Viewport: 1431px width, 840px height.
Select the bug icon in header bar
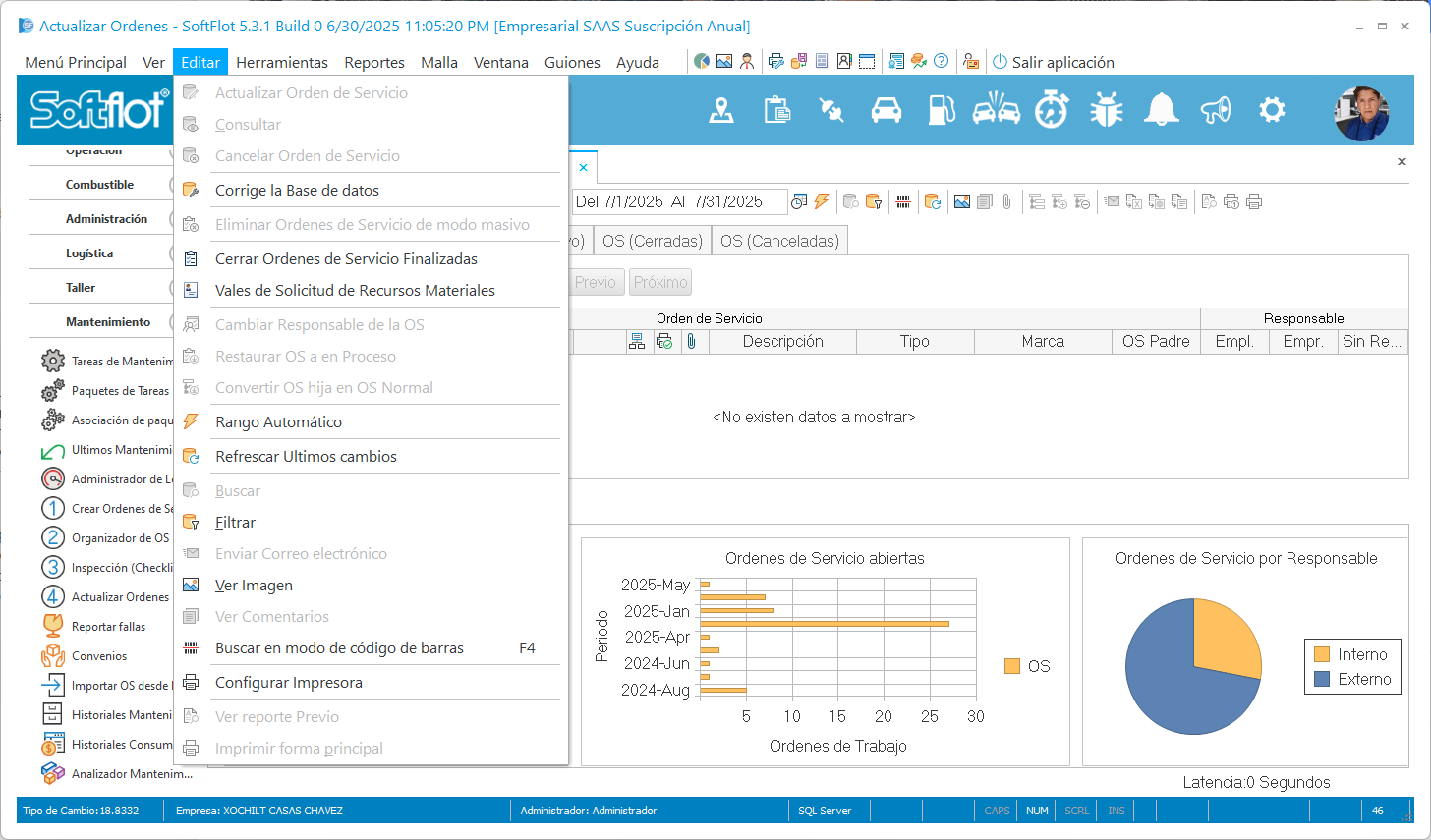[1106, 110]
